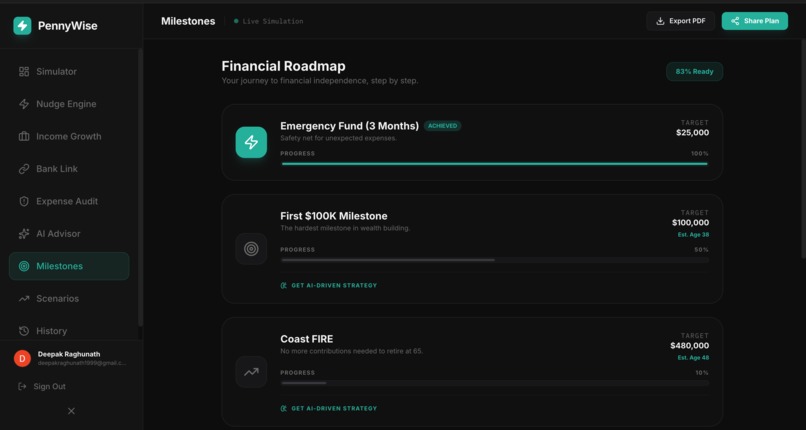Image resolution: width=806 pixels, height=430 pixels.
Task: Navigate to Expense Audit
Action: click(69, 201)
